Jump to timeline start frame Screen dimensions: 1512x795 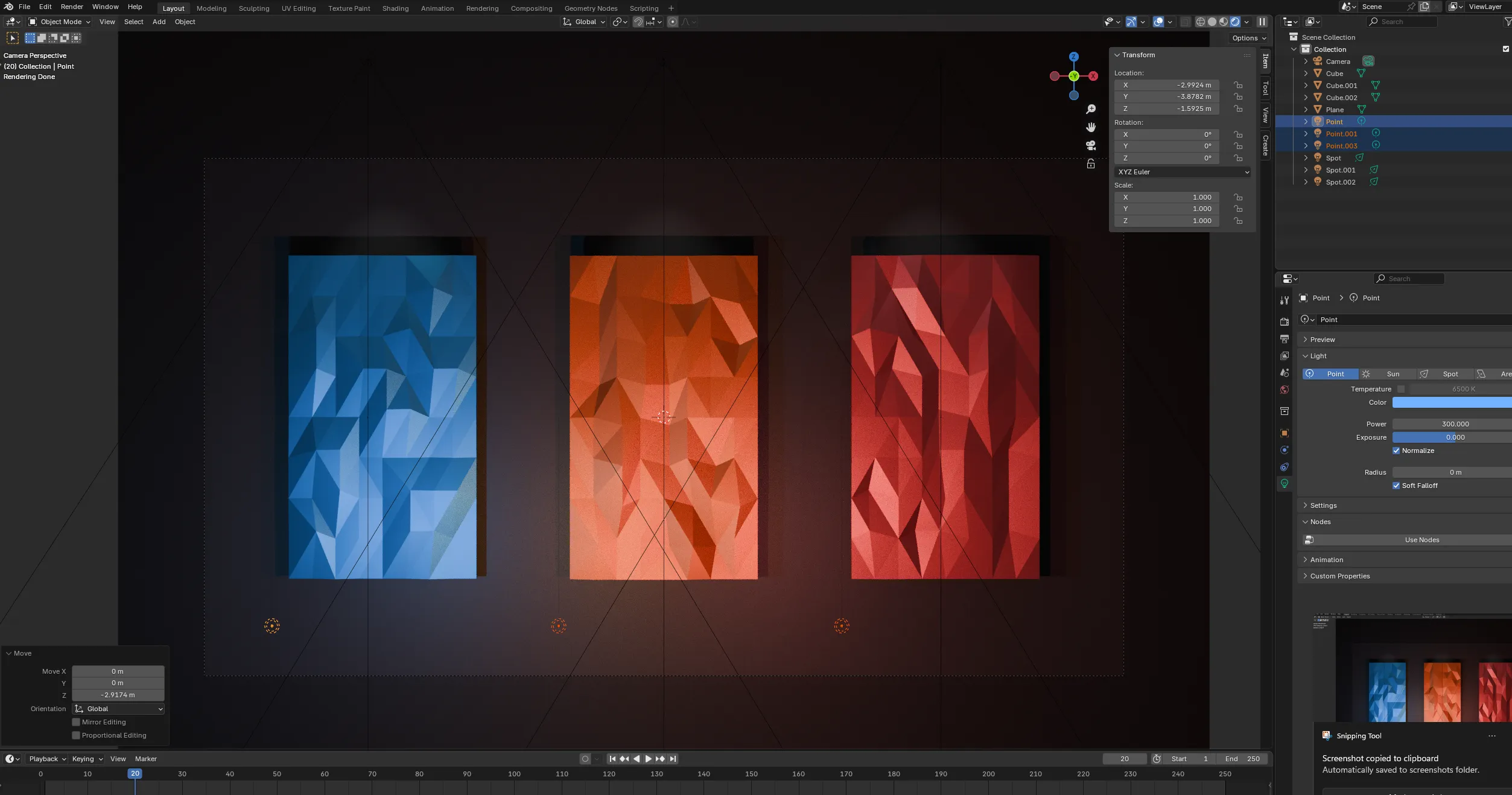612,759
